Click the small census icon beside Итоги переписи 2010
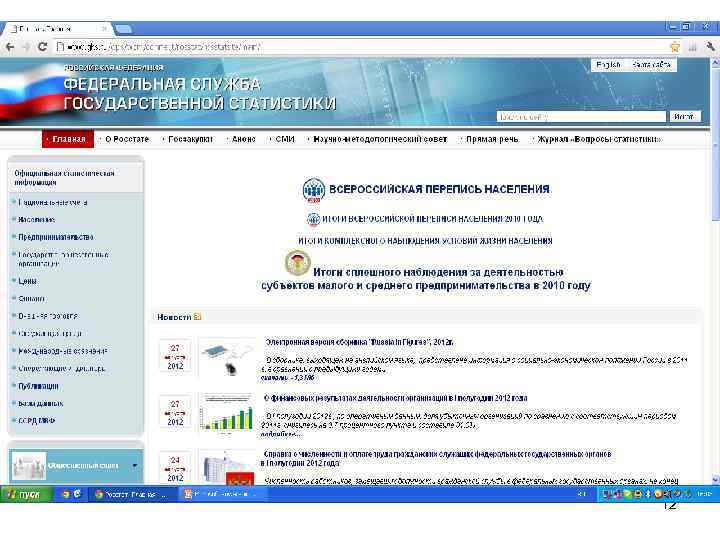720x540 pixels. click(313, 219)
